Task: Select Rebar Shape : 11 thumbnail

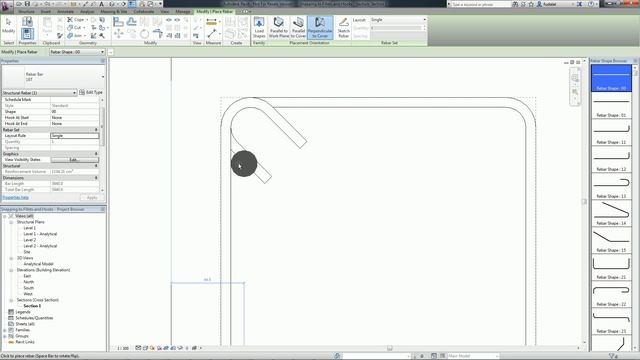Action: [611, 132]
